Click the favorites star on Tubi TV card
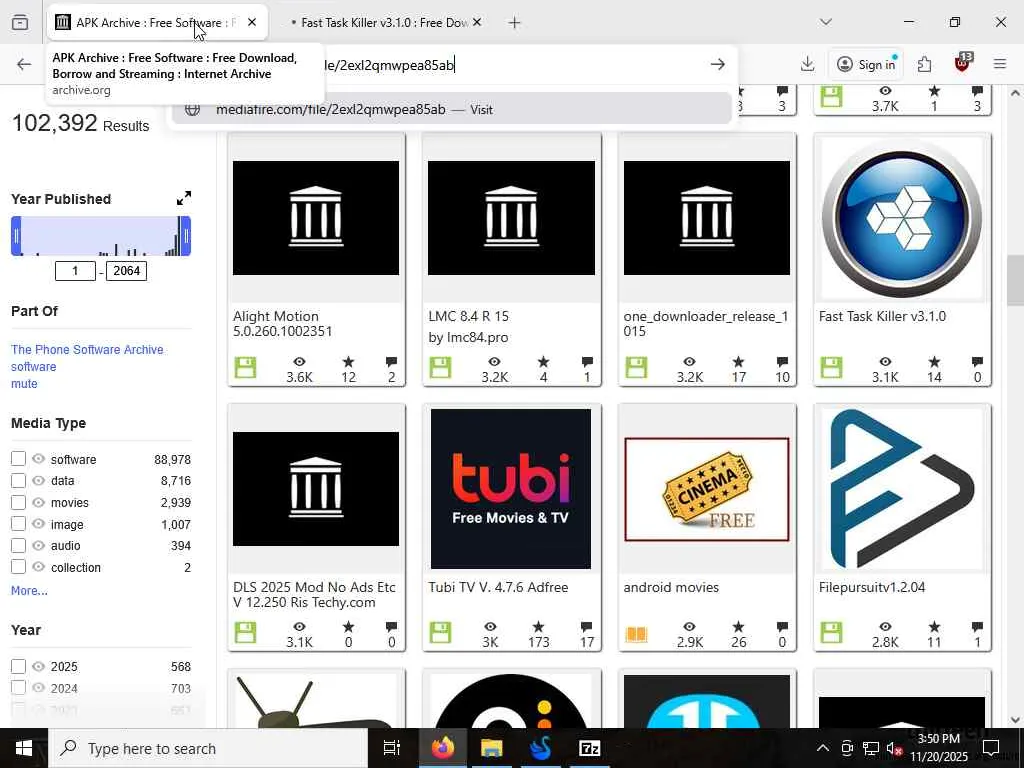 click(x=538, y=627)
